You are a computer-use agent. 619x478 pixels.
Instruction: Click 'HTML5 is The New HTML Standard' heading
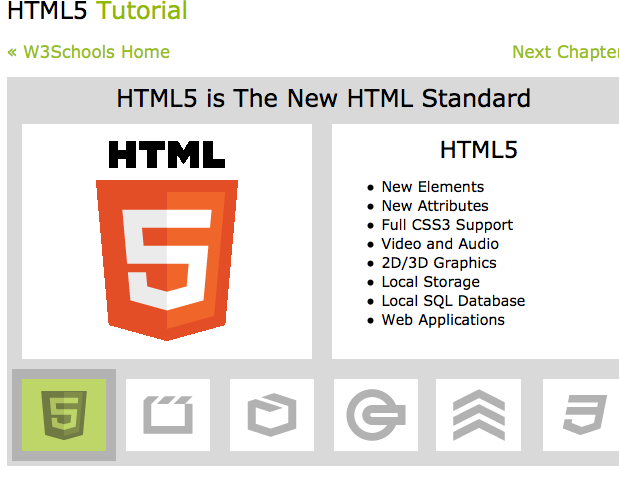(324, 98)
